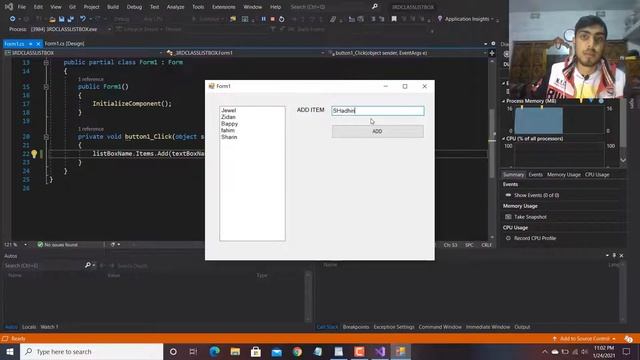Click the ADD button in Form1

click(378, 131)
